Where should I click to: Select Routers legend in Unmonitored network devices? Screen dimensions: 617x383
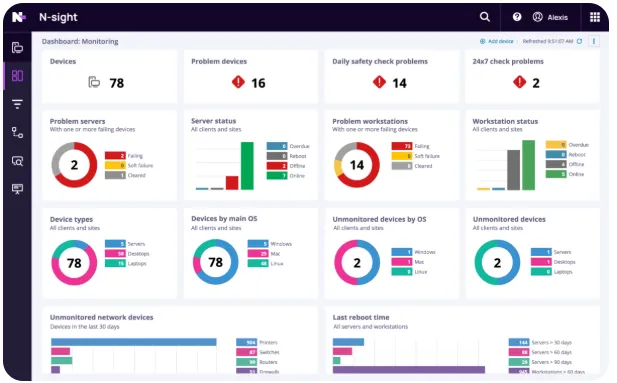click(257, 362)
